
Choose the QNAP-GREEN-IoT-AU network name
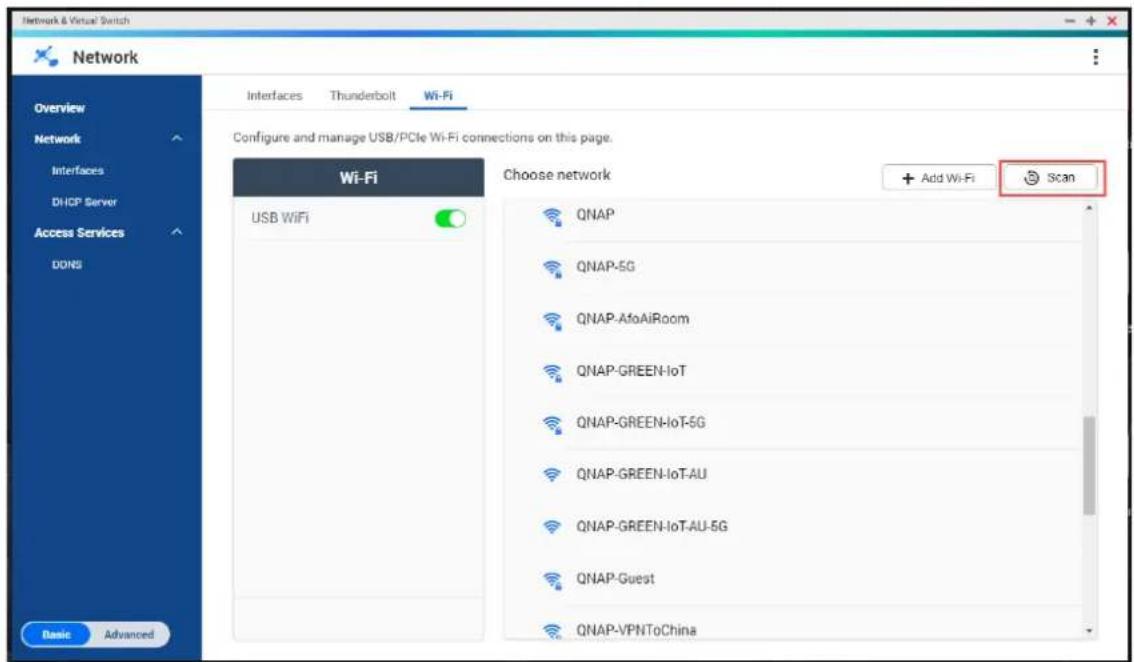coord(641,475)
